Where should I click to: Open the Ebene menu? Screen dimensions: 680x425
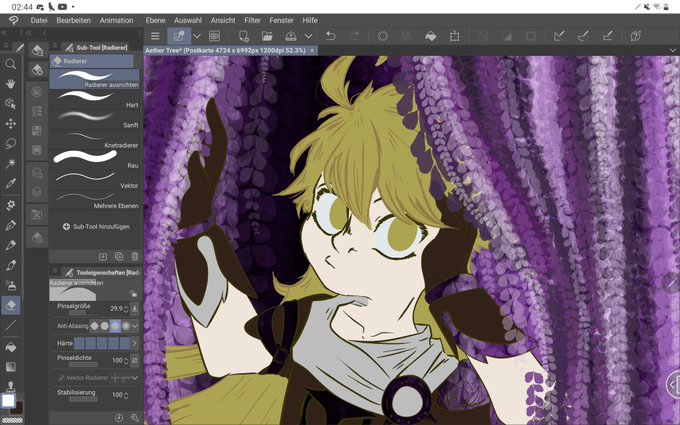pyautogui.click(x=155, y=20)
